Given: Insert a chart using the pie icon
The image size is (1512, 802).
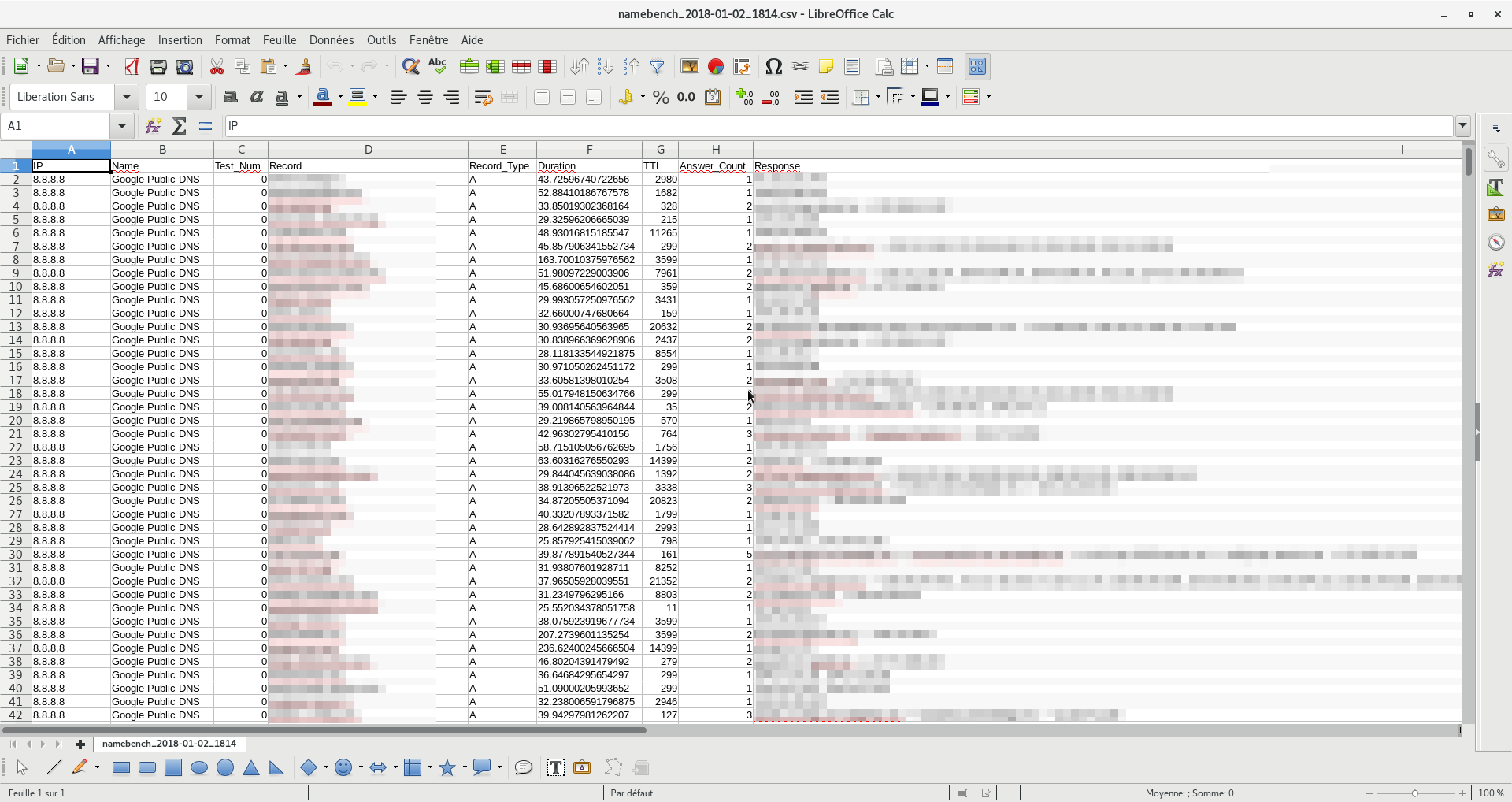Looking at the screenshot, I should 715,67.
